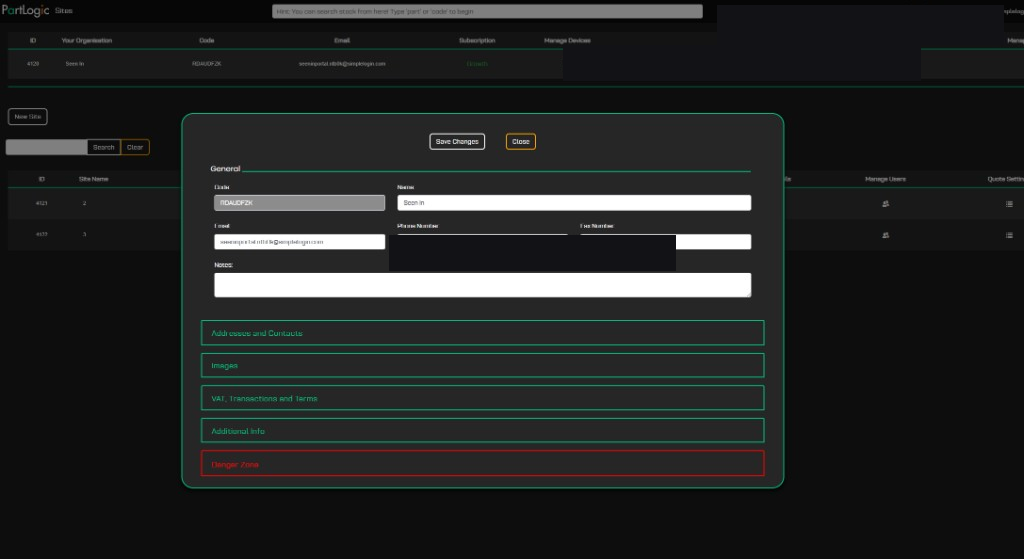The image size is (1024, 559).
Task: Click the Site Name column header
Action: 93,179
